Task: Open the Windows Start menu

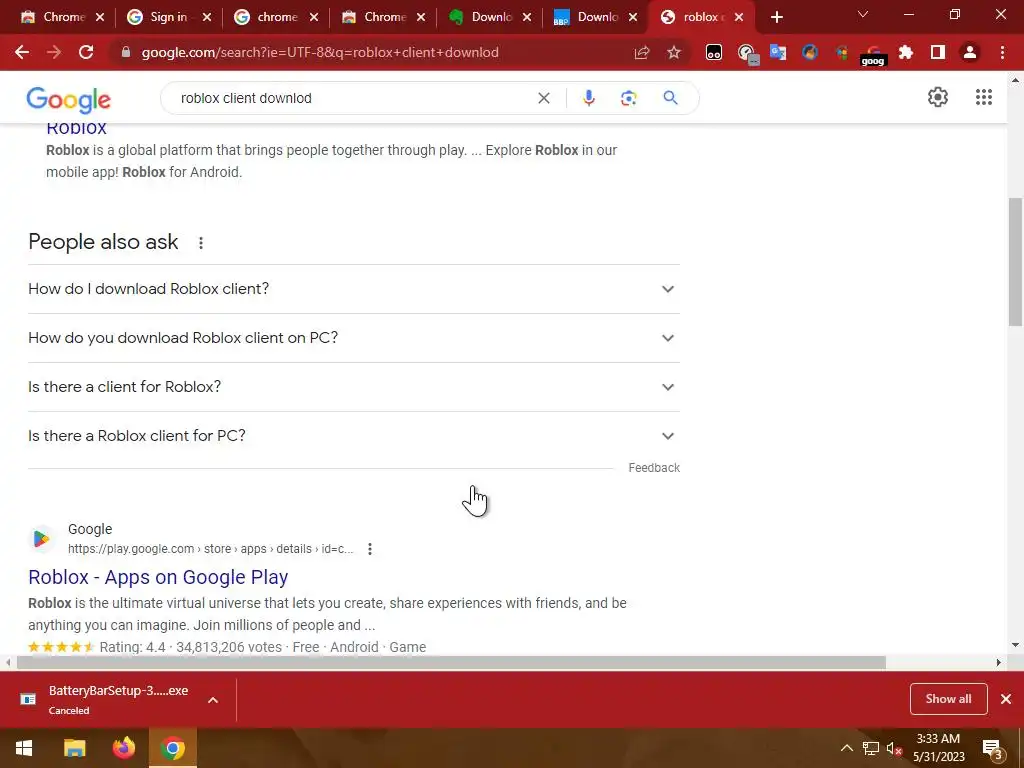Action: [24, 748]
